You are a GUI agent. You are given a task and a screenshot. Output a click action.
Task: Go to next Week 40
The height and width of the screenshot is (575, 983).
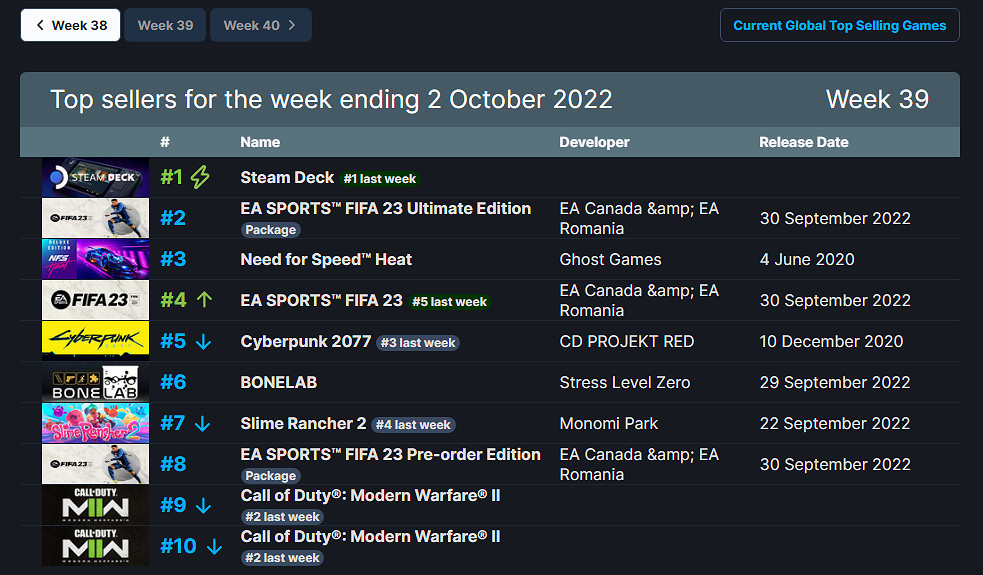[260, 25]
